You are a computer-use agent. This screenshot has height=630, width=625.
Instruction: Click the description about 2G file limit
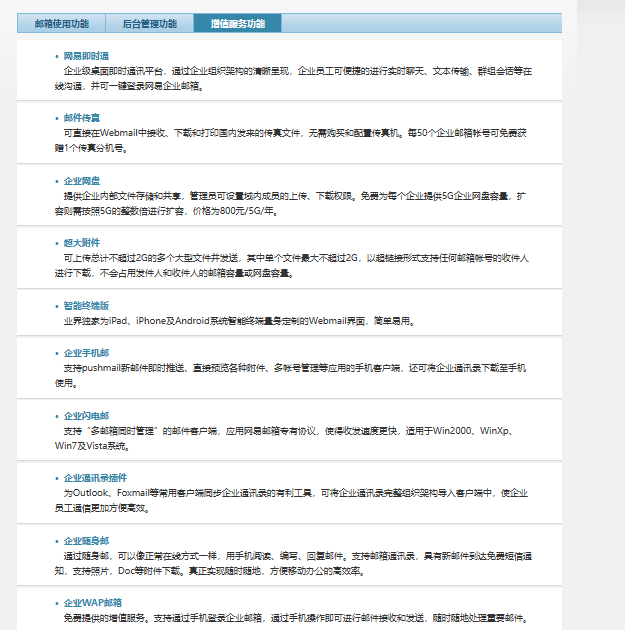(x=292, y=266)
